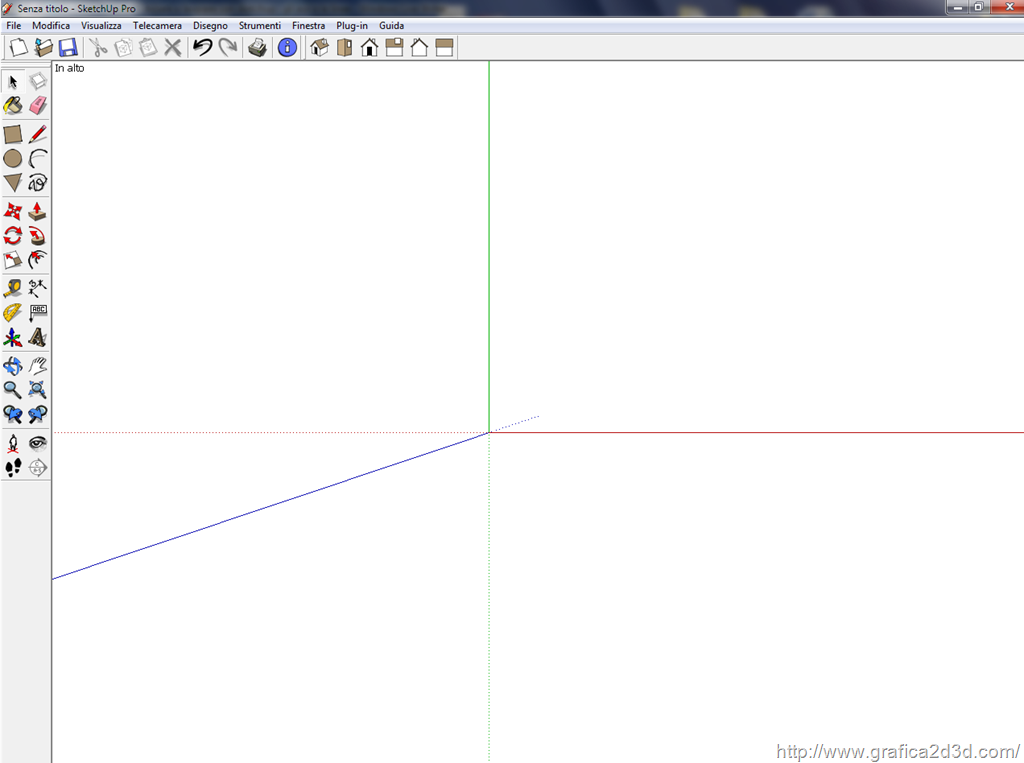Pick the pink Eraser tool
1024x763 pixels.
click(38, 106)
